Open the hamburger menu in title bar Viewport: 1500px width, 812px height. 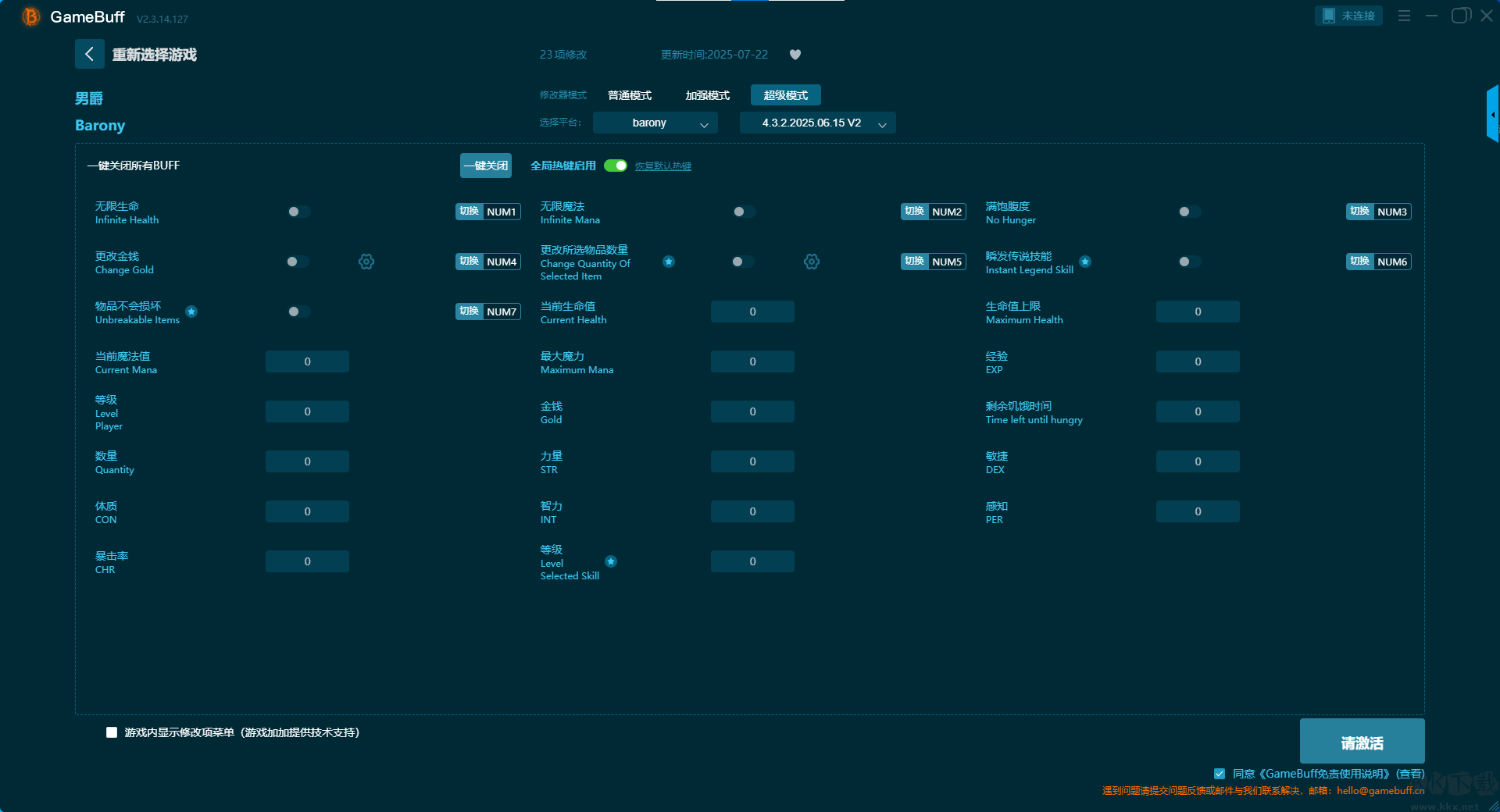pyautogui.click(x=1404, y=16)
